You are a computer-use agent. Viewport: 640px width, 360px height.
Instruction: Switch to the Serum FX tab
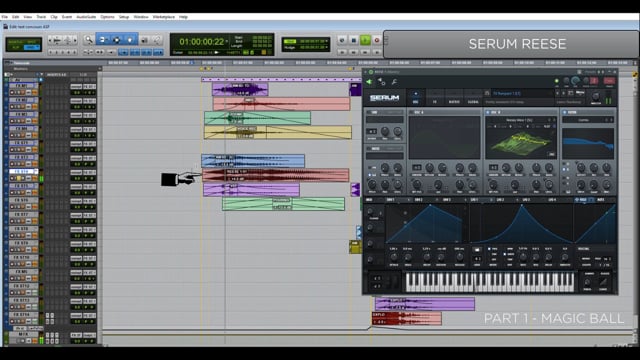click(x=435, y=97)
